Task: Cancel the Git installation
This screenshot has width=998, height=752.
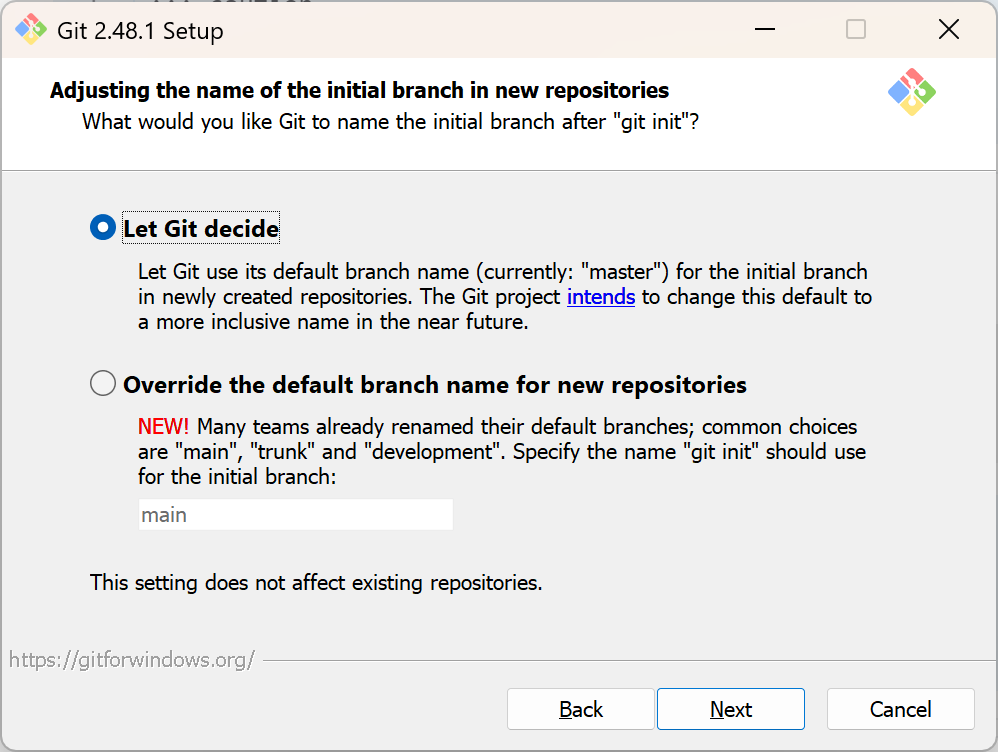Action: (x=900, y=709)
